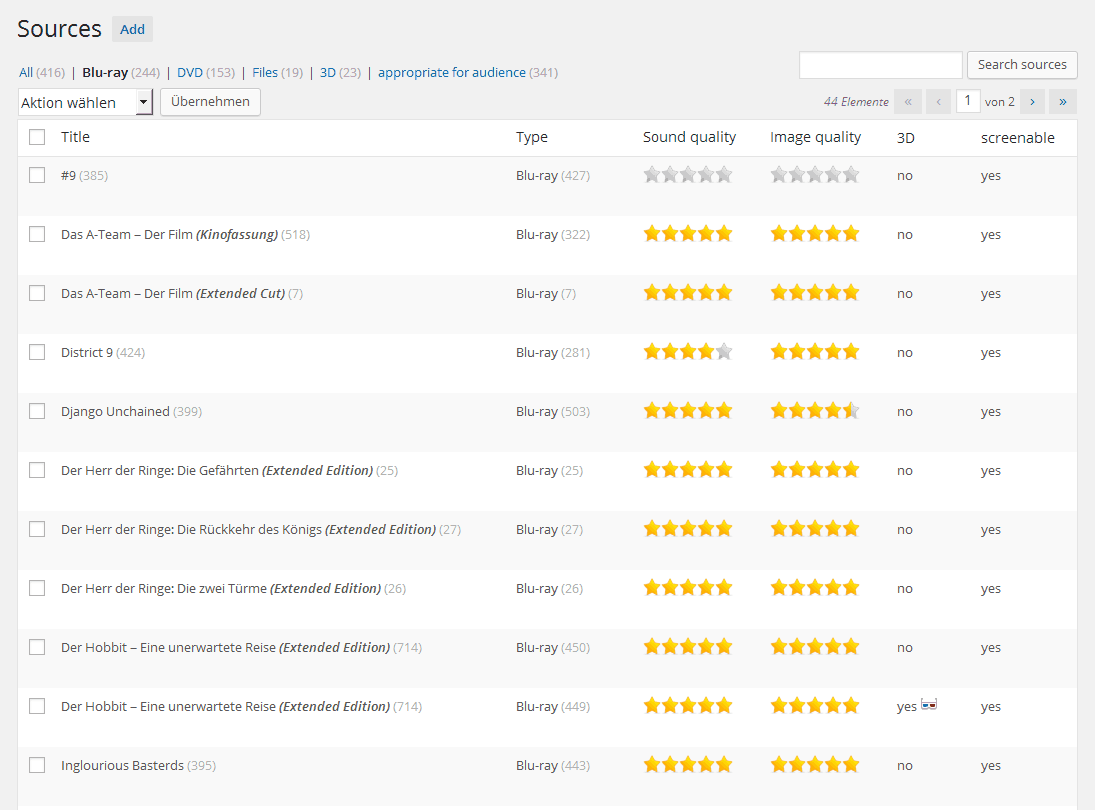Open the Aktion wählen dropdown
1095x810 pixels.
[x=85, y=103]
